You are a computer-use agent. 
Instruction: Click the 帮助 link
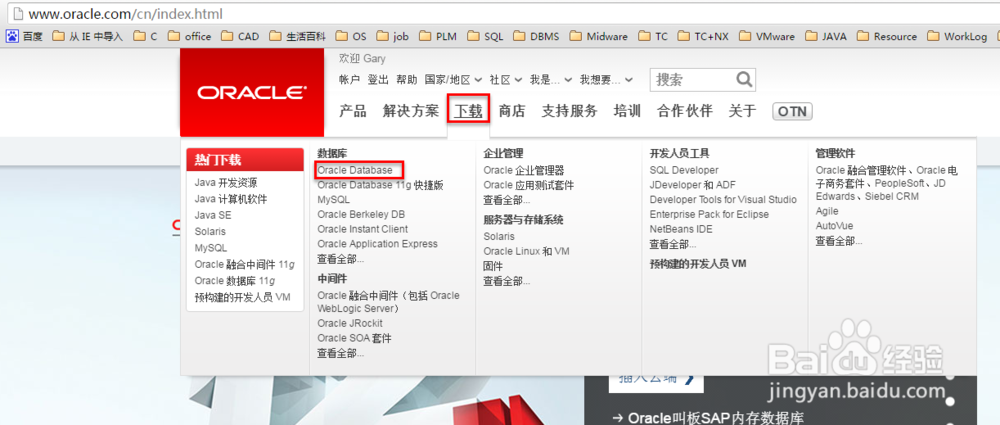pyautogui.click(x=406, y=80)
